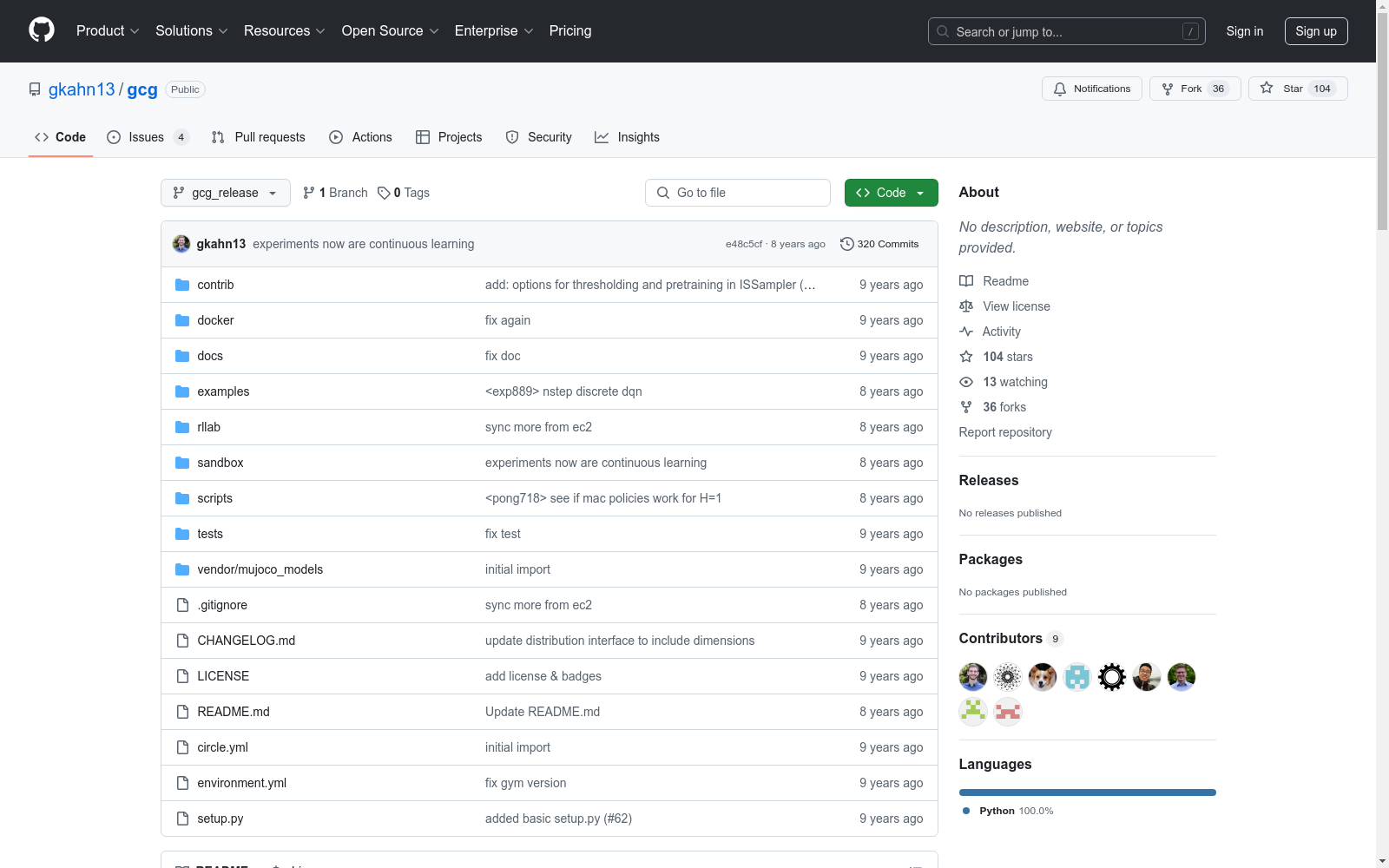Click the bell icon in Notifications
Image resolution: width=1389 pixels, height=868 pixels.
(x=1060, y=89)
